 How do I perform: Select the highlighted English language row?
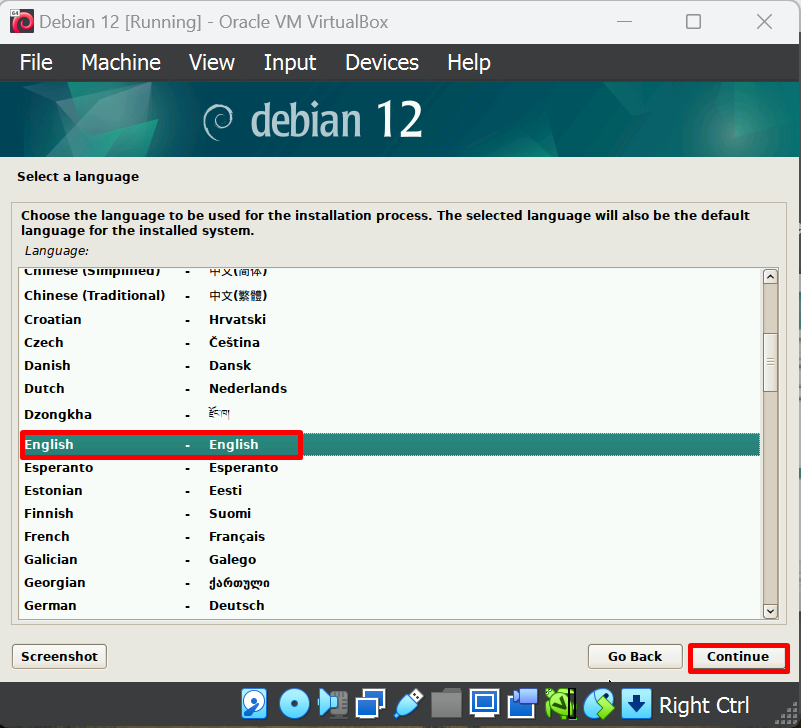pyautogui.click(x=389, y=444)
